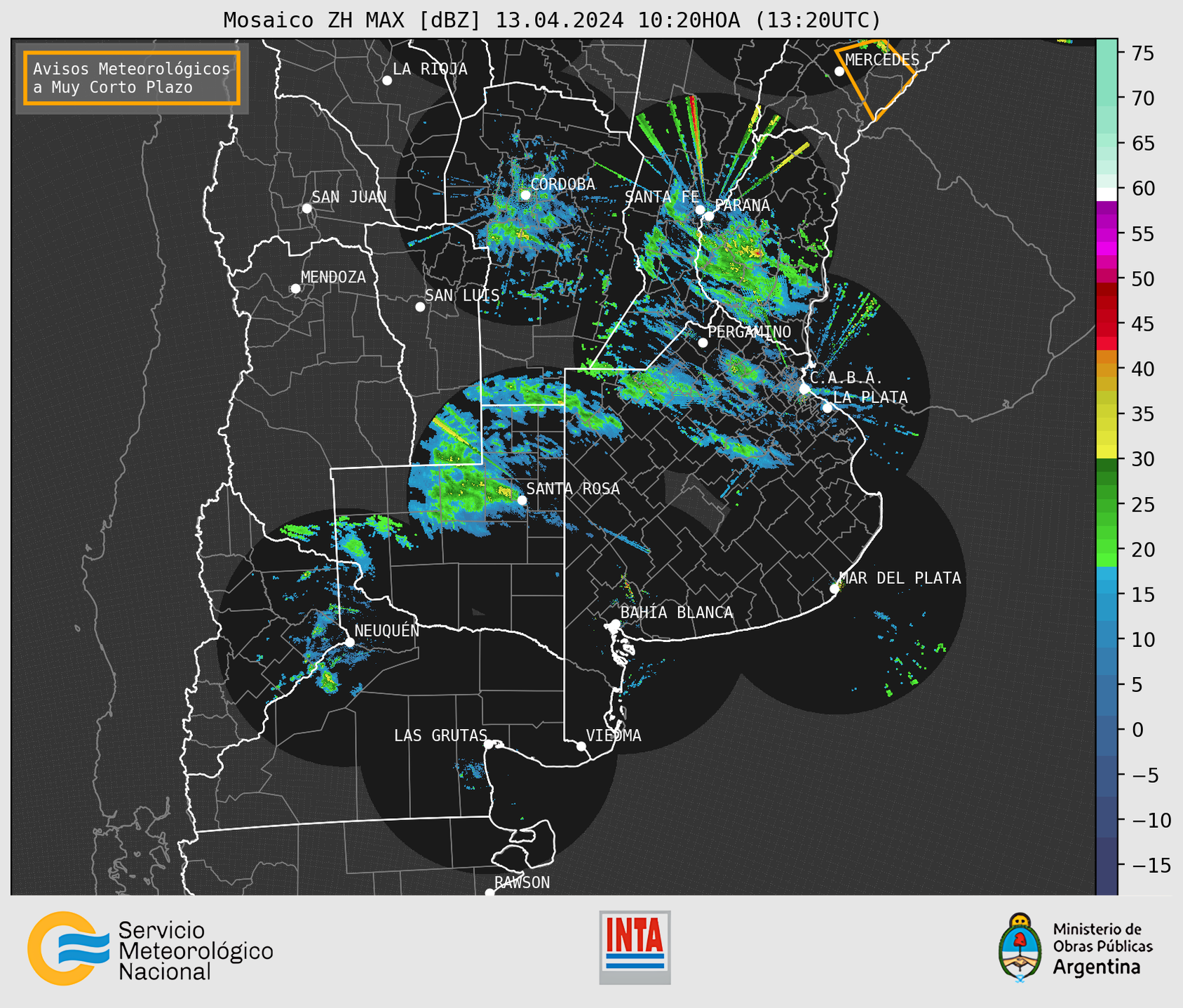Click the Rawson city marker dot
Viewport: 1183px width, 1008px height.
tap(489, 893)
